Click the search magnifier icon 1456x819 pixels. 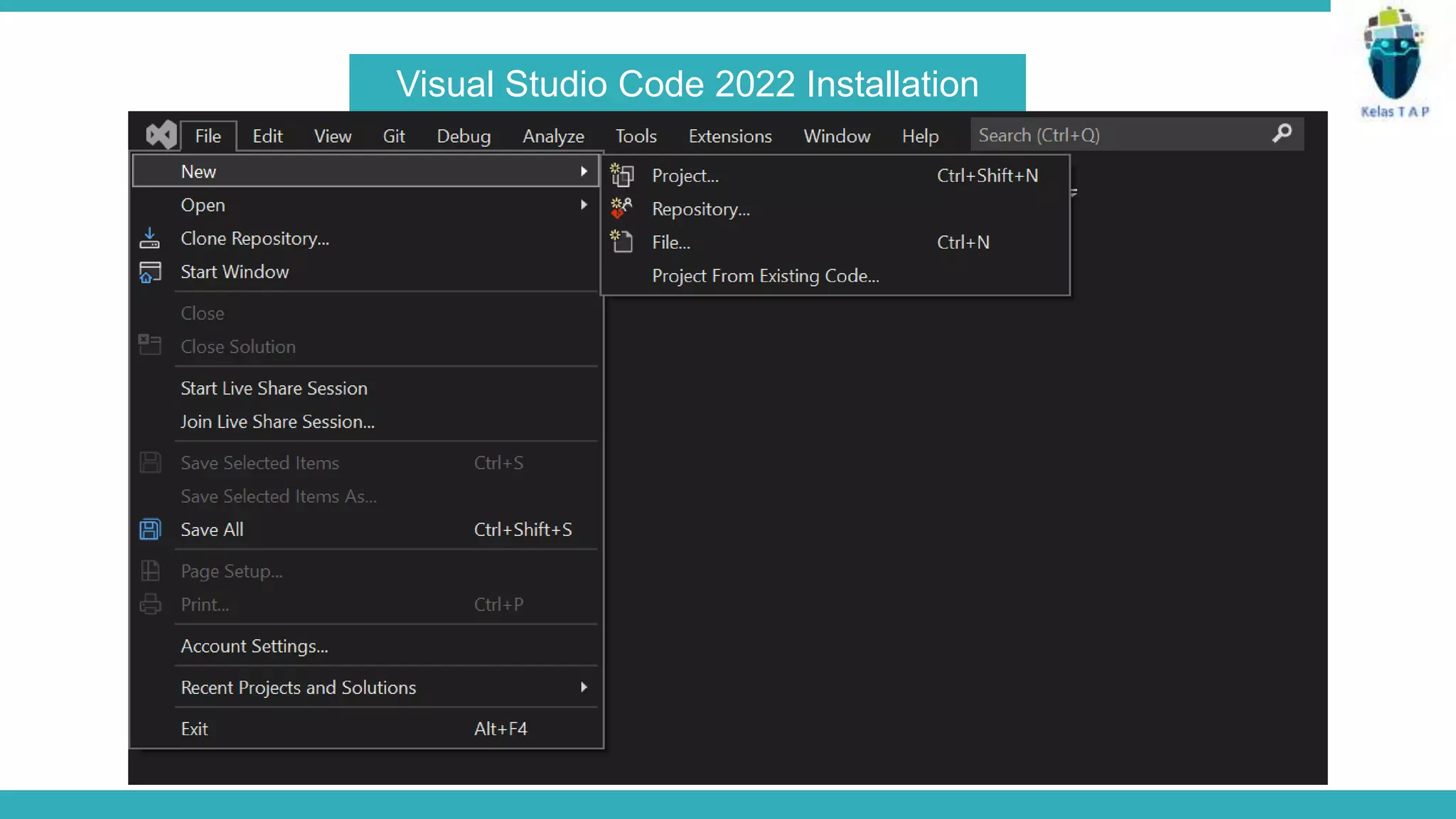tap(1282, 134)
